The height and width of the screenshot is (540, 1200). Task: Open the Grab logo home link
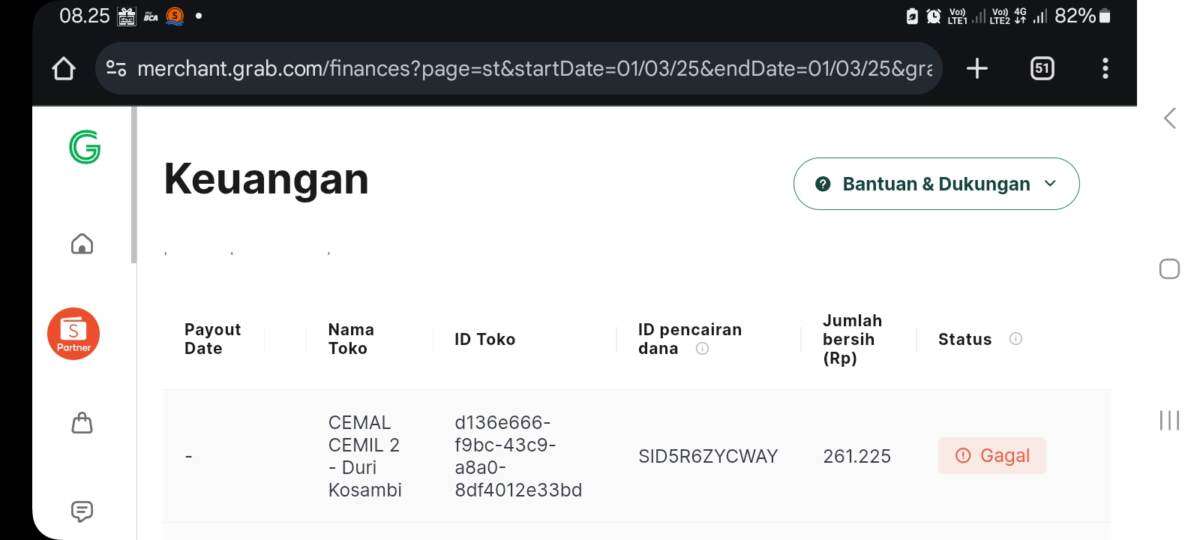(85, 147)
